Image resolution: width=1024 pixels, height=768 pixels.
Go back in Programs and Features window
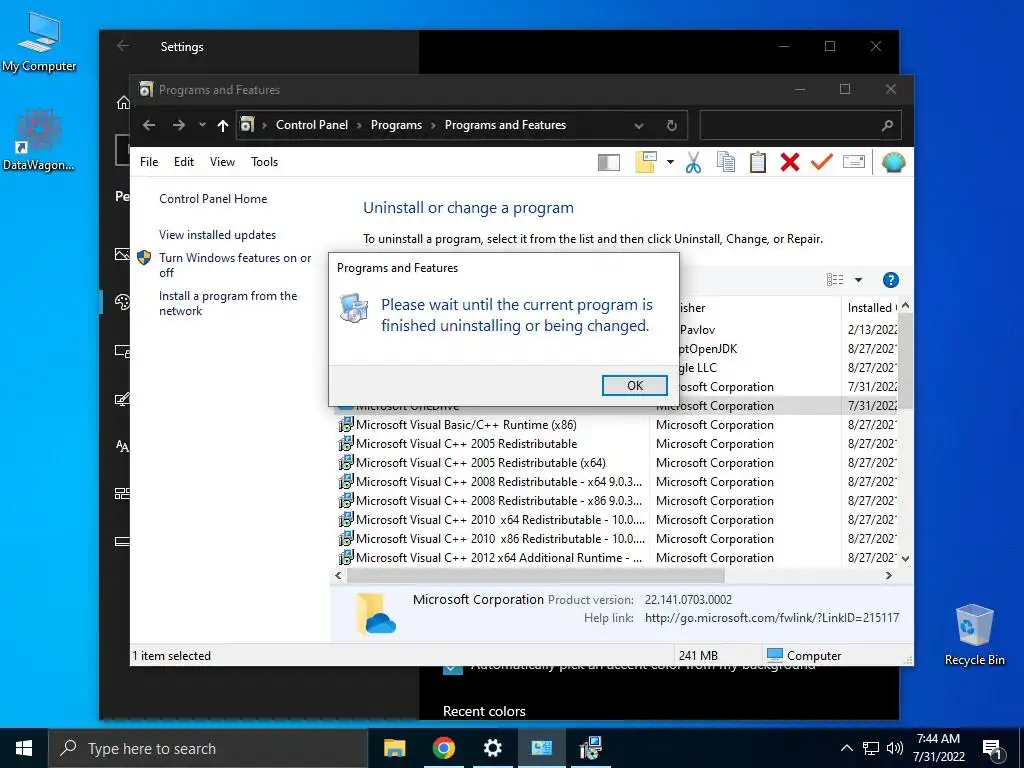coord(149,125)
